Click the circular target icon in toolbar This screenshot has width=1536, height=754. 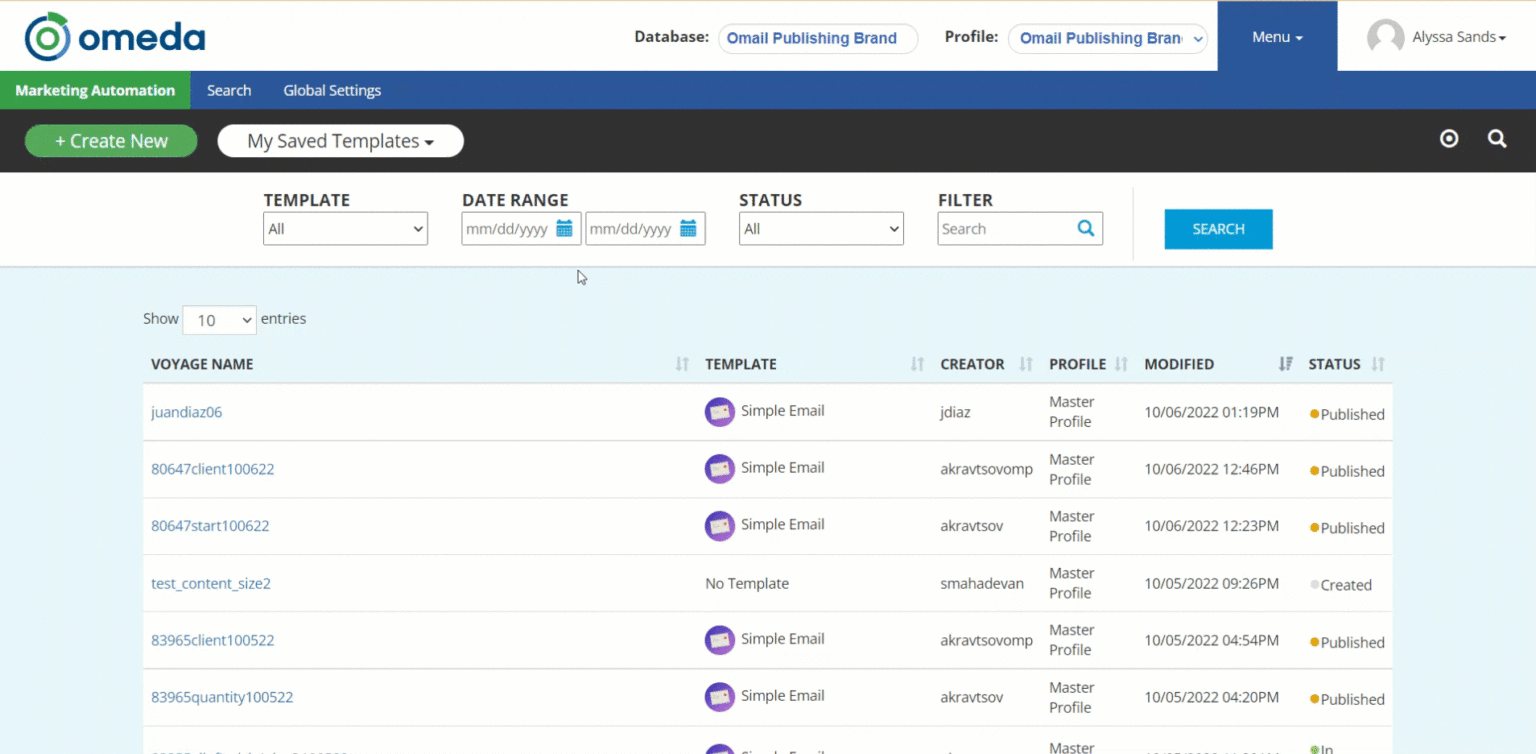[1448, 140]
